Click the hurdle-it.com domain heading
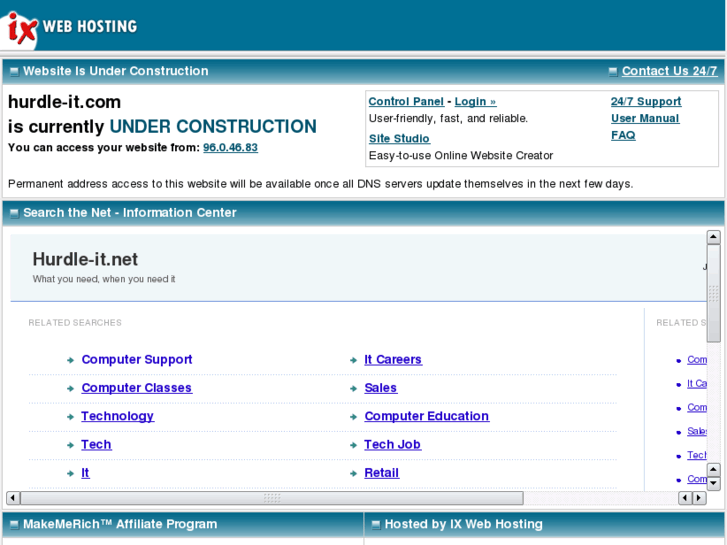727x545 pixels. 64,102
